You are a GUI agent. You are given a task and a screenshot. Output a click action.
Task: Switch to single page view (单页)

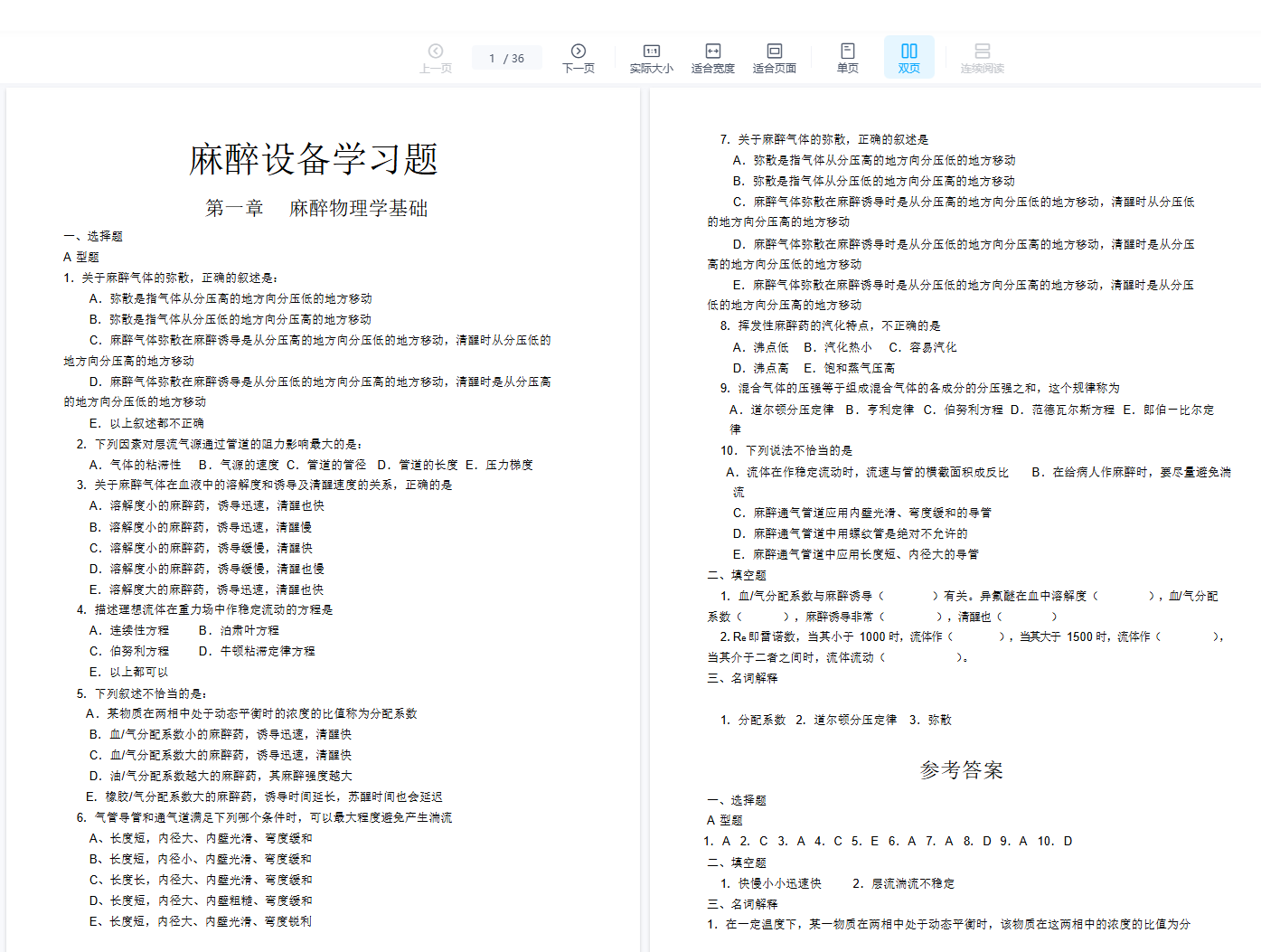[x=847, y=58]
